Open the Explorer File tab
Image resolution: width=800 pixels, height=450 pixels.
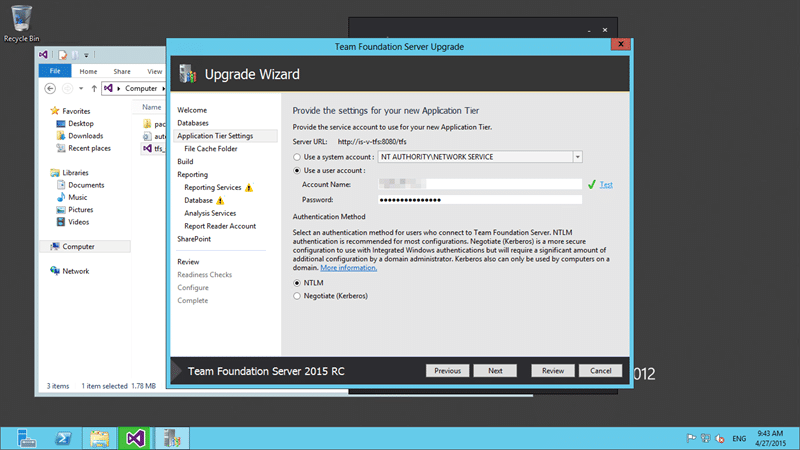[x=55, y=71]
